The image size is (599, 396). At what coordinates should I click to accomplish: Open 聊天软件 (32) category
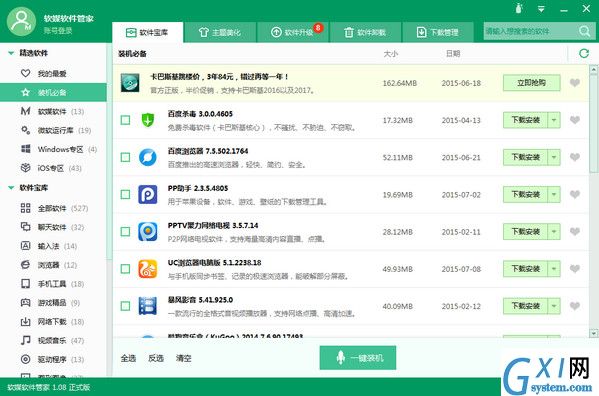click(x=52, y=227)
